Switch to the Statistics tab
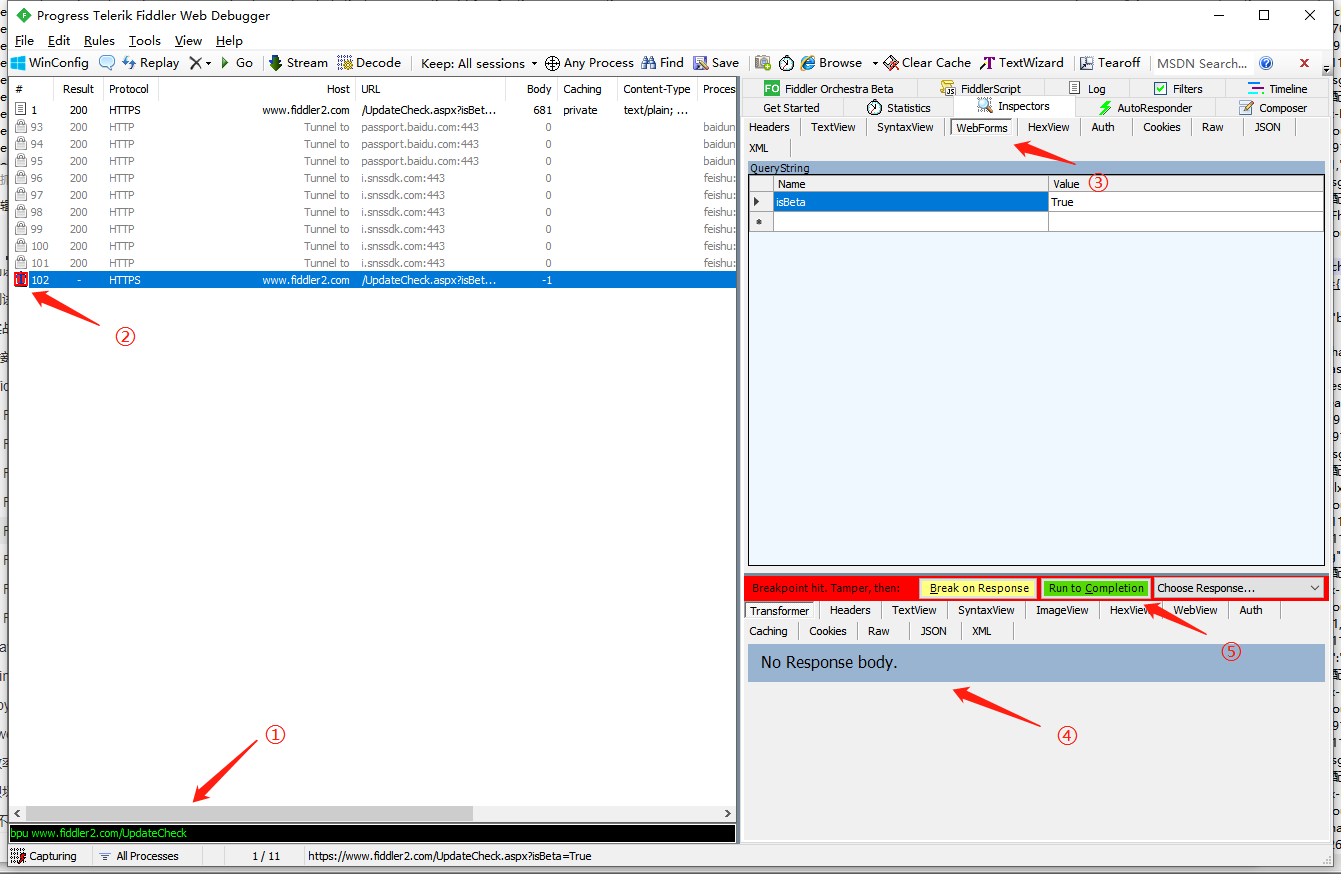Image resolution: width=1341 pixels, height=874 pixels. 898,108
